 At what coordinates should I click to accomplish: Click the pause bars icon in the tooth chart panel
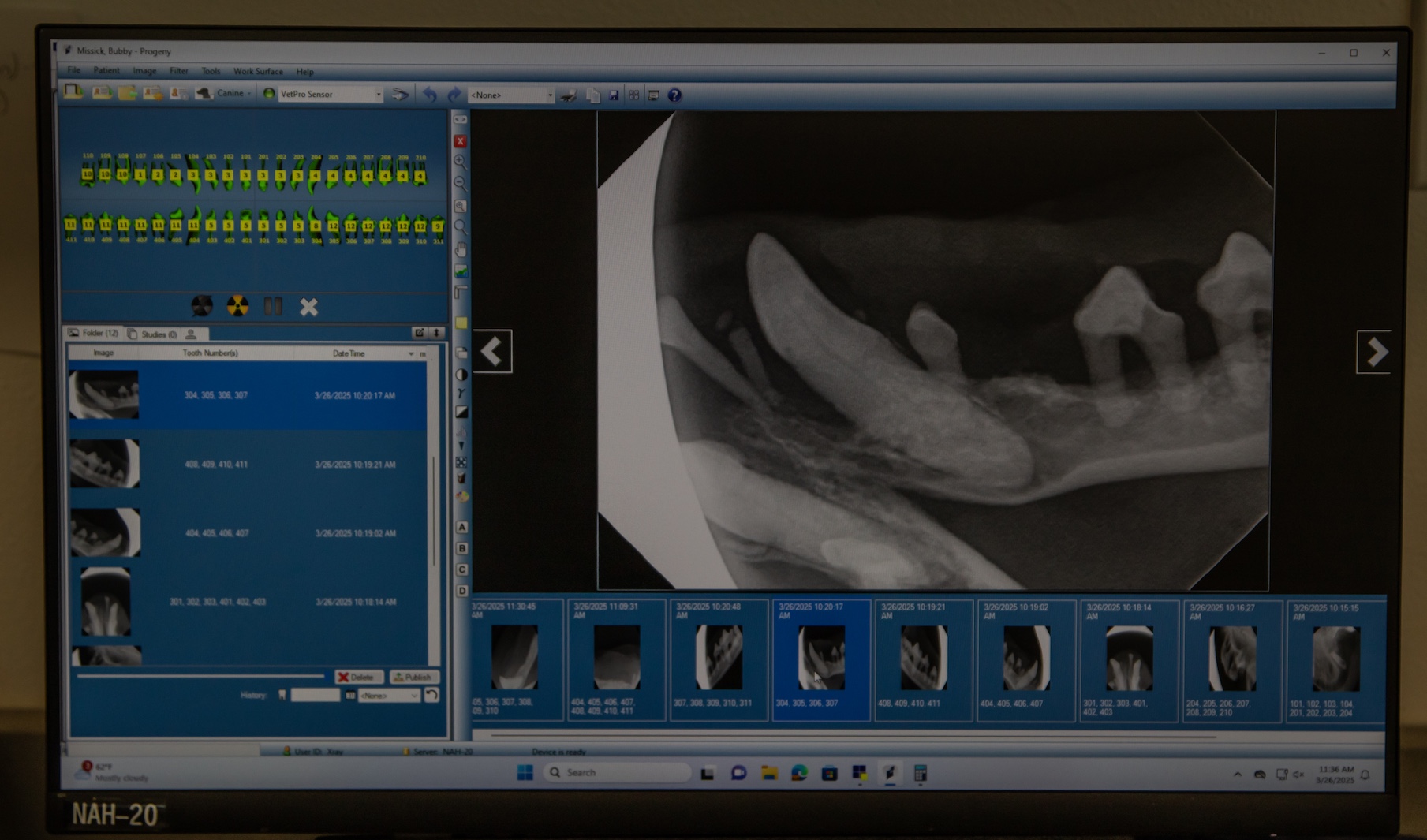(x=273, y=306)
